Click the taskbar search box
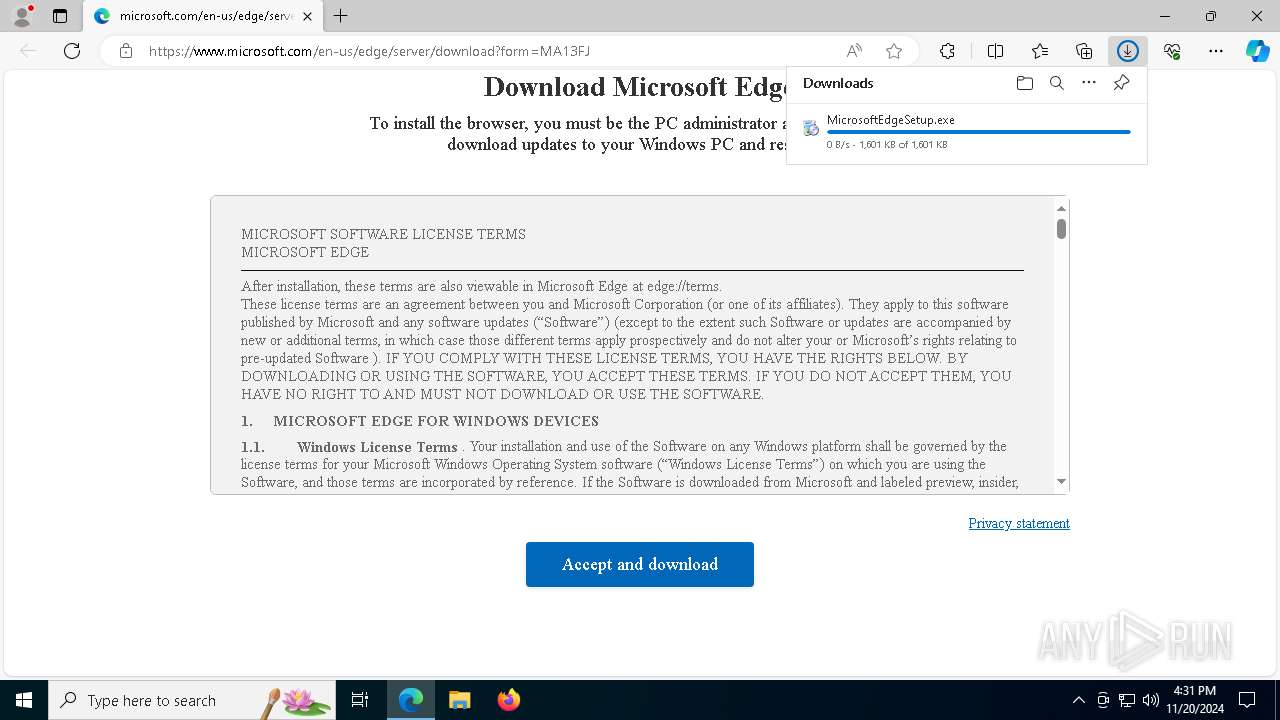This screenshot has width=1280, height=720. point(192,700)
